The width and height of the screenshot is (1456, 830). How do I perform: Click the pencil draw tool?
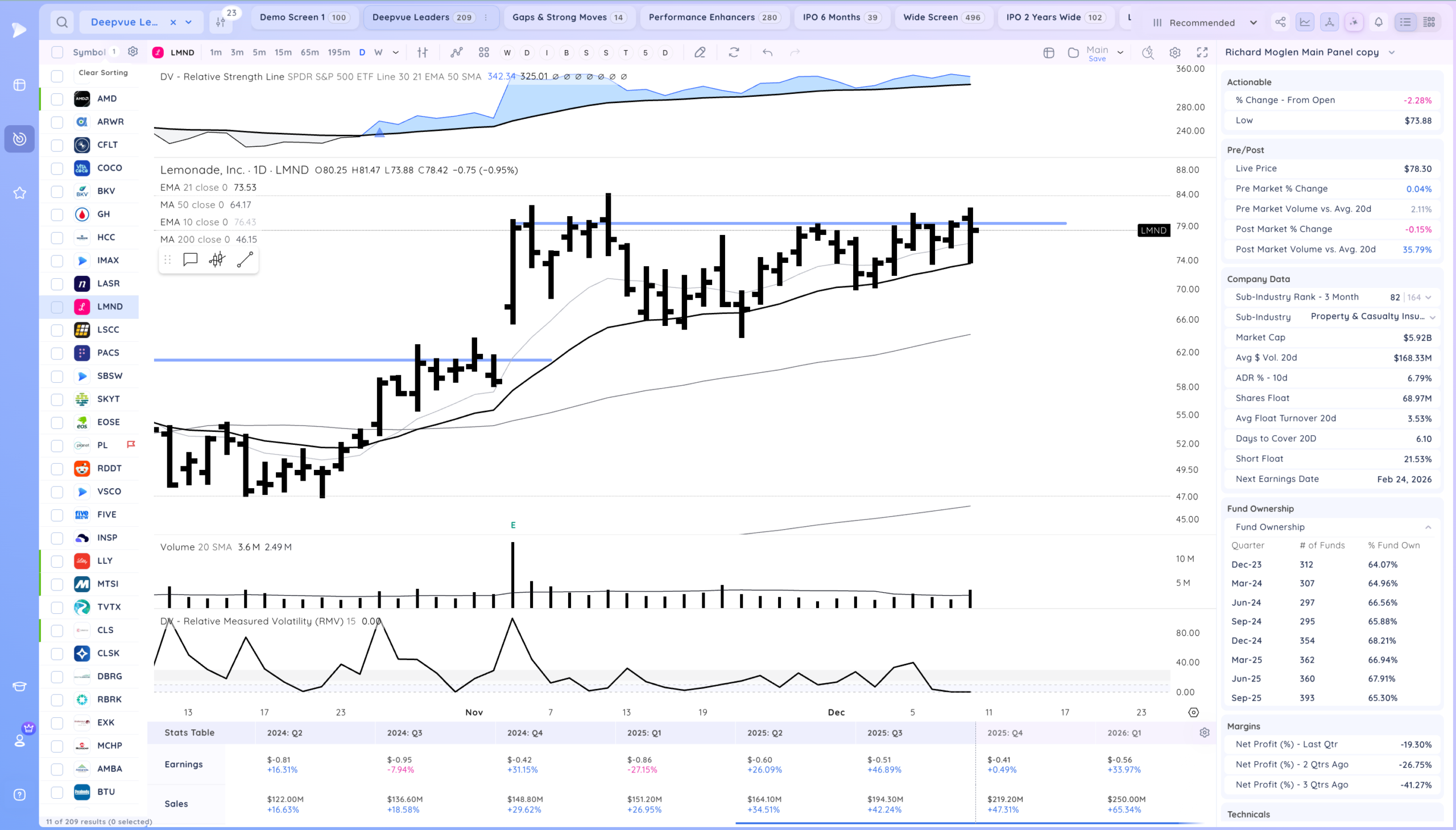click(x=700, y=52)
